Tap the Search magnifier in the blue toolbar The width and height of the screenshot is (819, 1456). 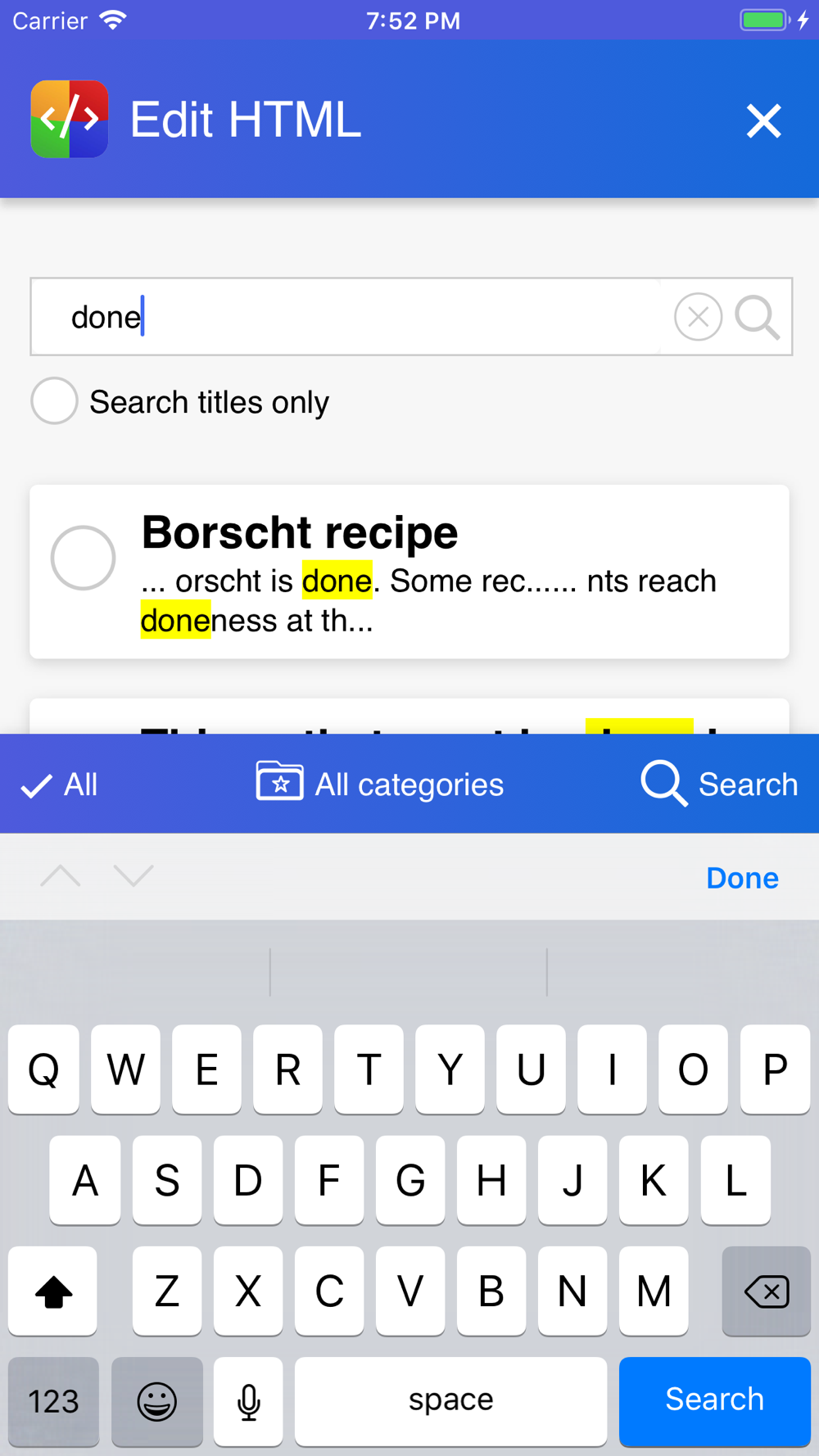663,783
